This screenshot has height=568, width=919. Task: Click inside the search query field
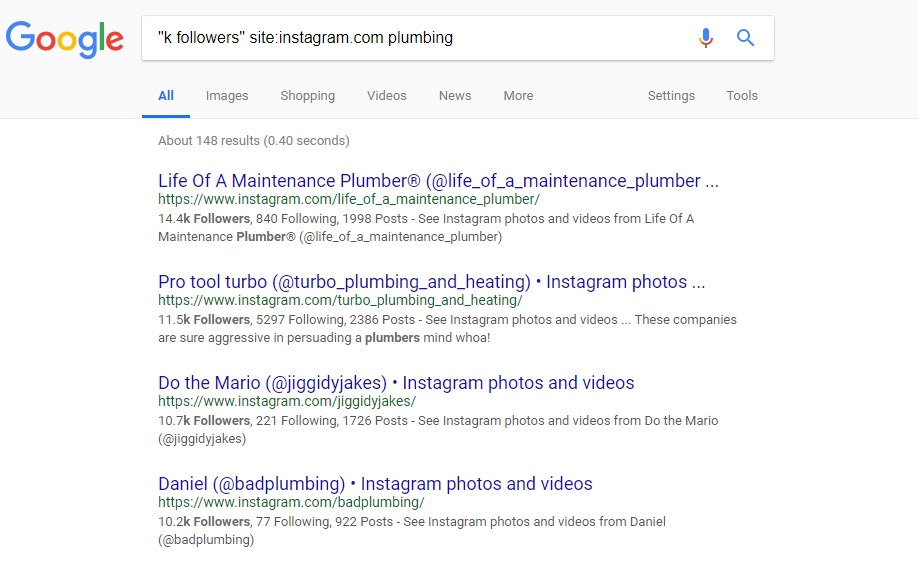coord(416,38)
